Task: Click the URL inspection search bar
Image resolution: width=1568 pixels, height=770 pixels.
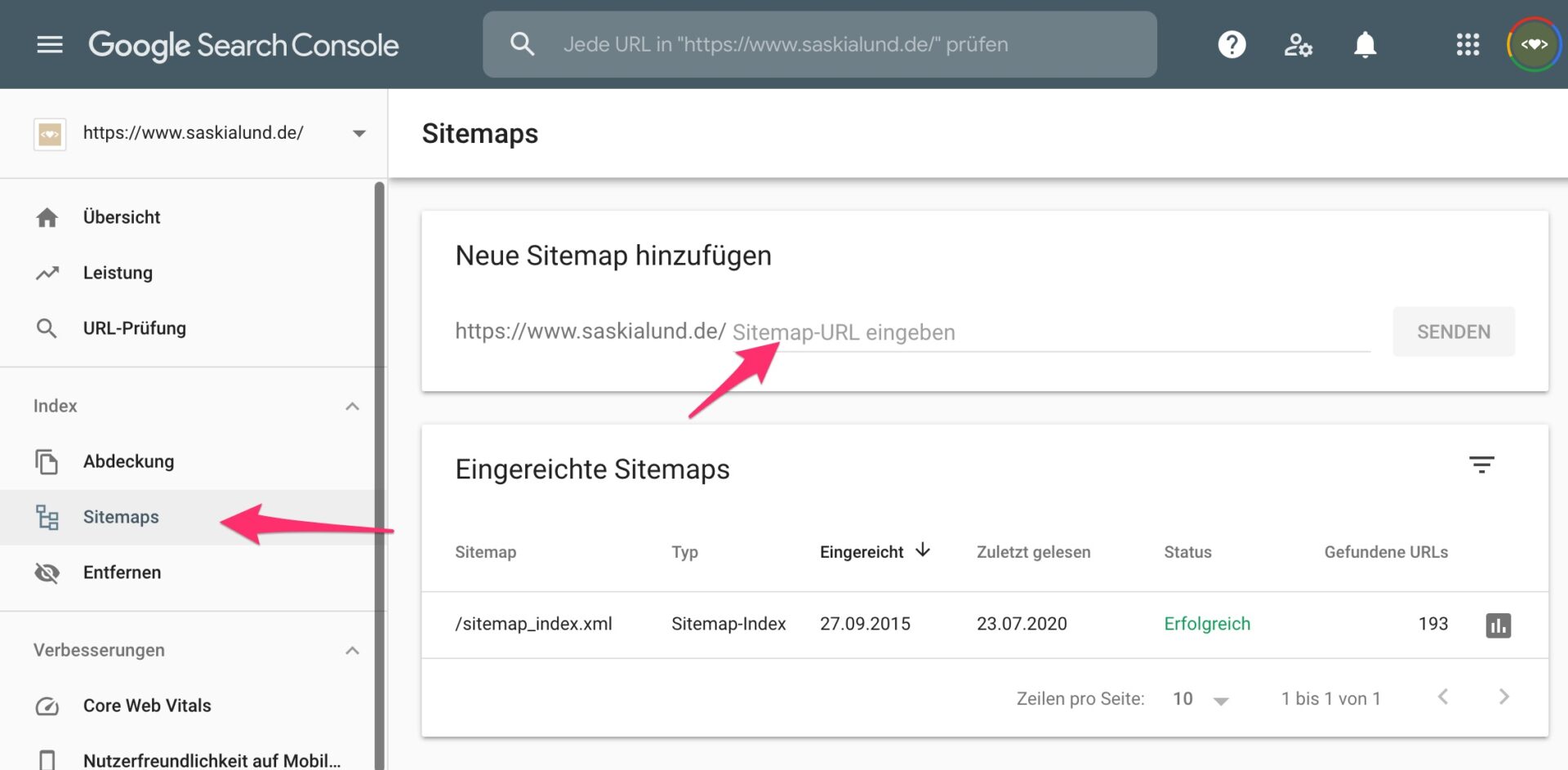Action: pyautogui.click(x=819, y=44)
